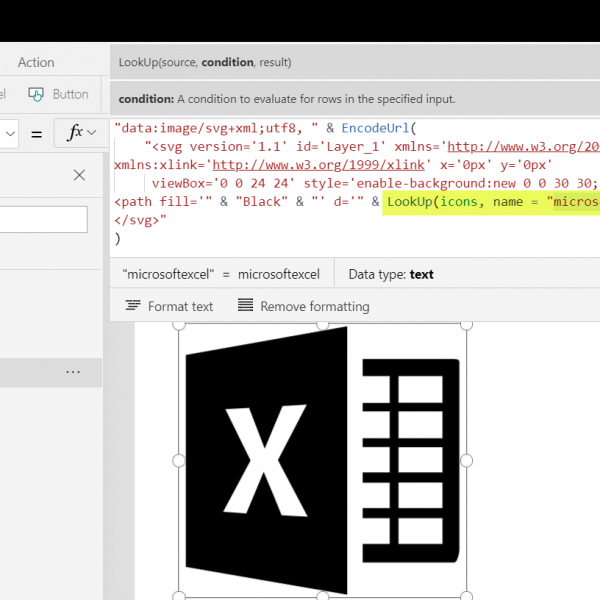Click the top-center handle of image
Viewport: 600px width, 600px height.
[323, 325]
